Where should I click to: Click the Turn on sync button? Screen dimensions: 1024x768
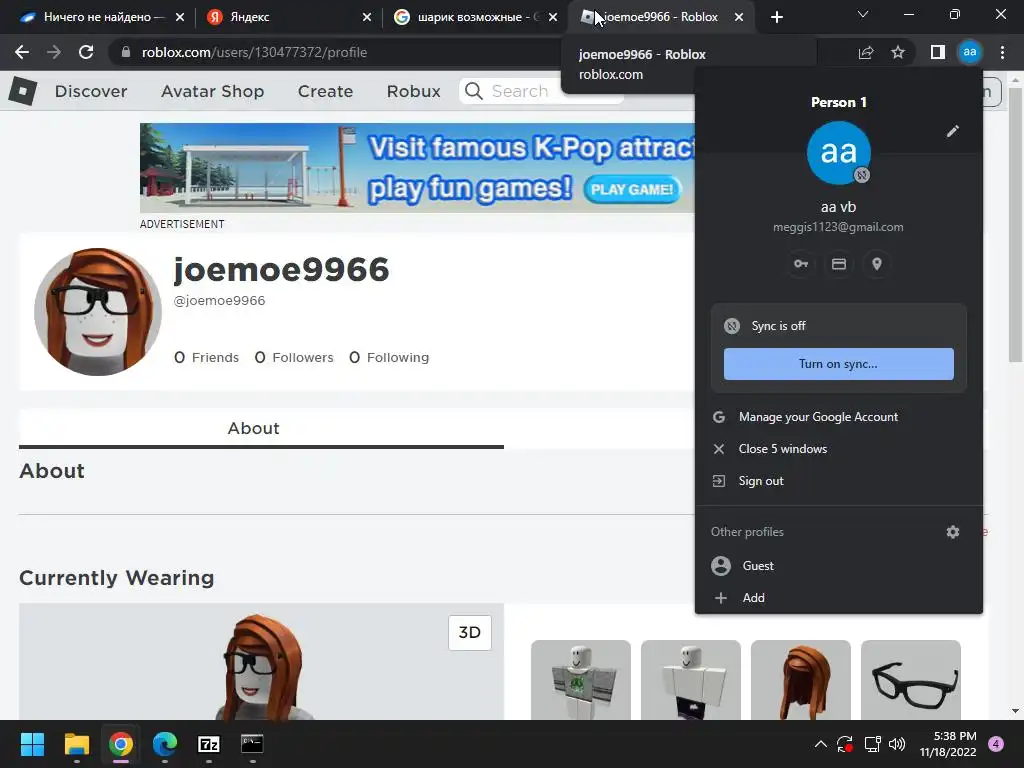coord(839,364)
